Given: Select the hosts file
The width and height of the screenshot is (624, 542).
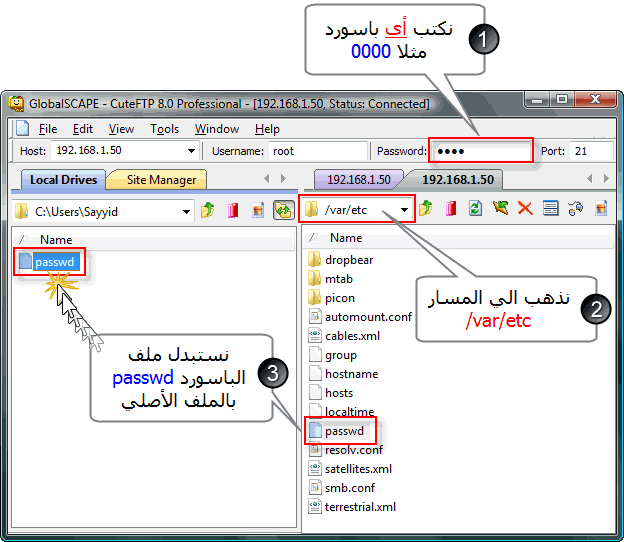Looking at the screenshot, I should (331, 393).
